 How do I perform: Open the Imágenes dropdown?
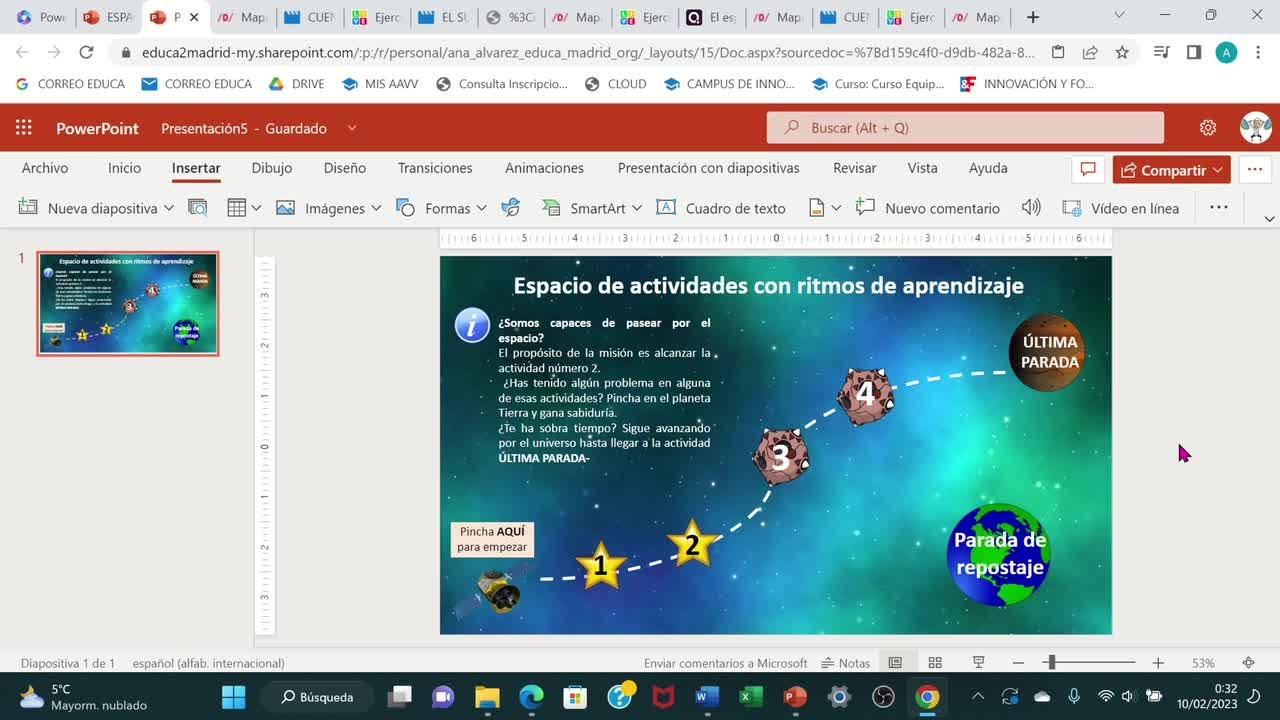(x=376, y=208)
